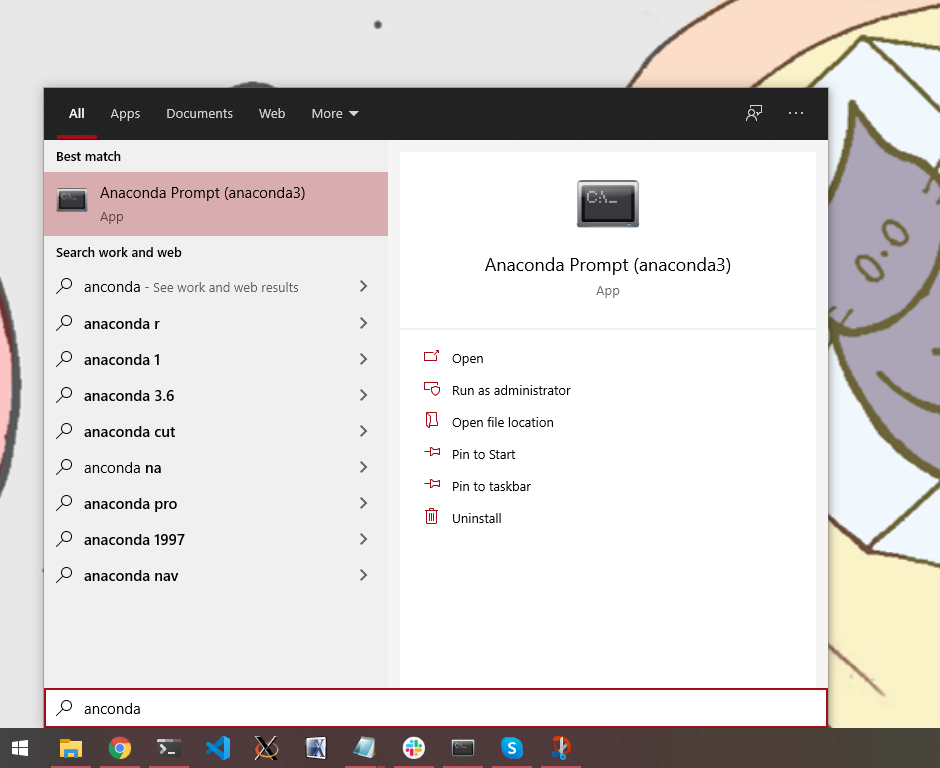The image size is (940, 768).
Task: Switch to the Apps tab
Action: (125, 113)
